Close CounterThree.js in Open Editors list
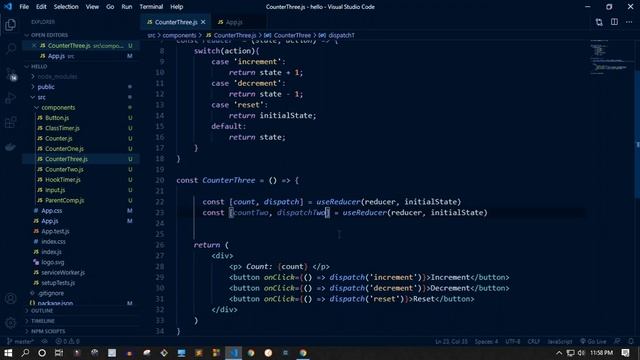Screen dimensions: 640x360 (x=34, y=46)
